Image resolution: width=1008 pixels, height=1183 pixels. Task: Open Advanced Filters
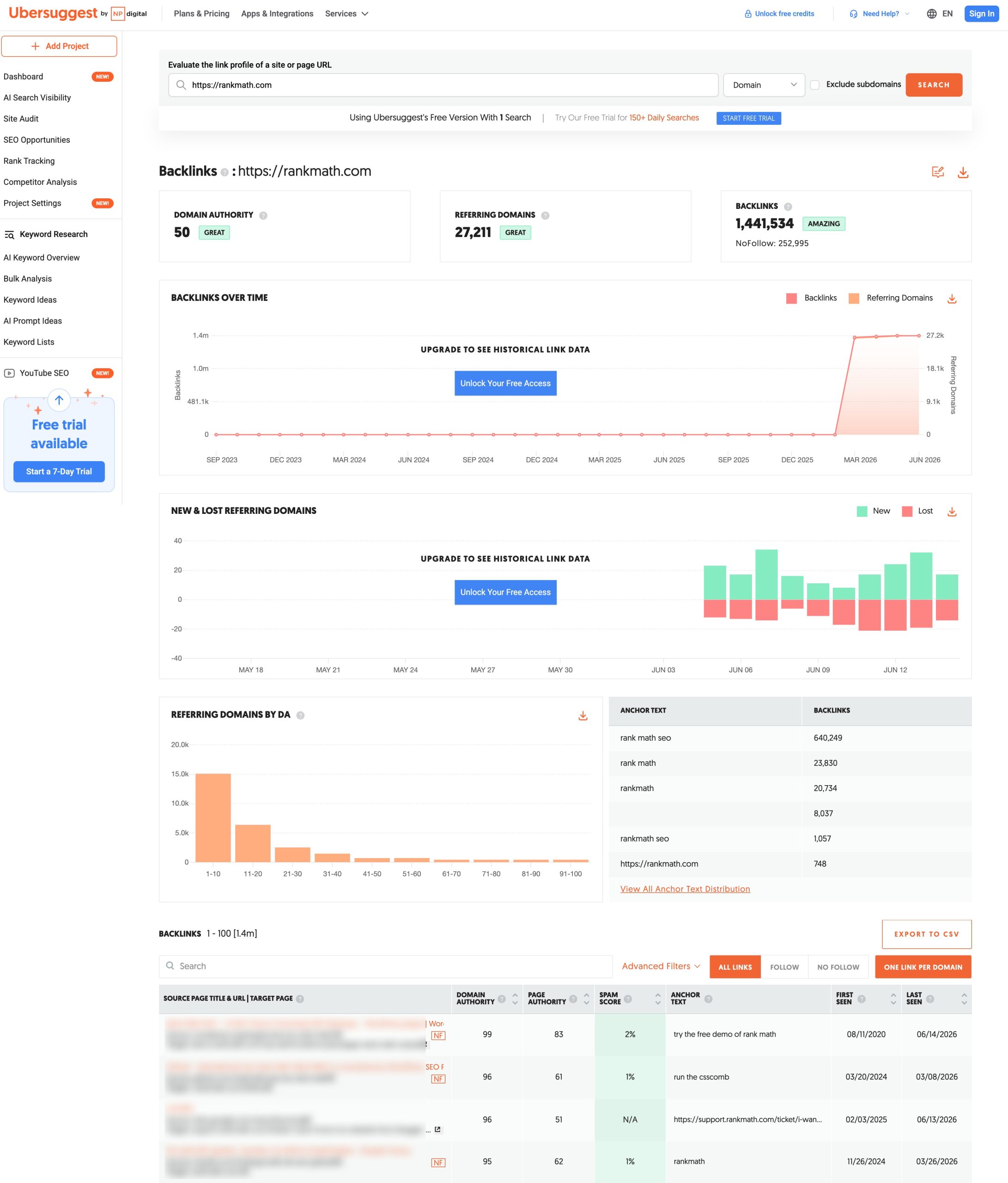pos(661,966)
